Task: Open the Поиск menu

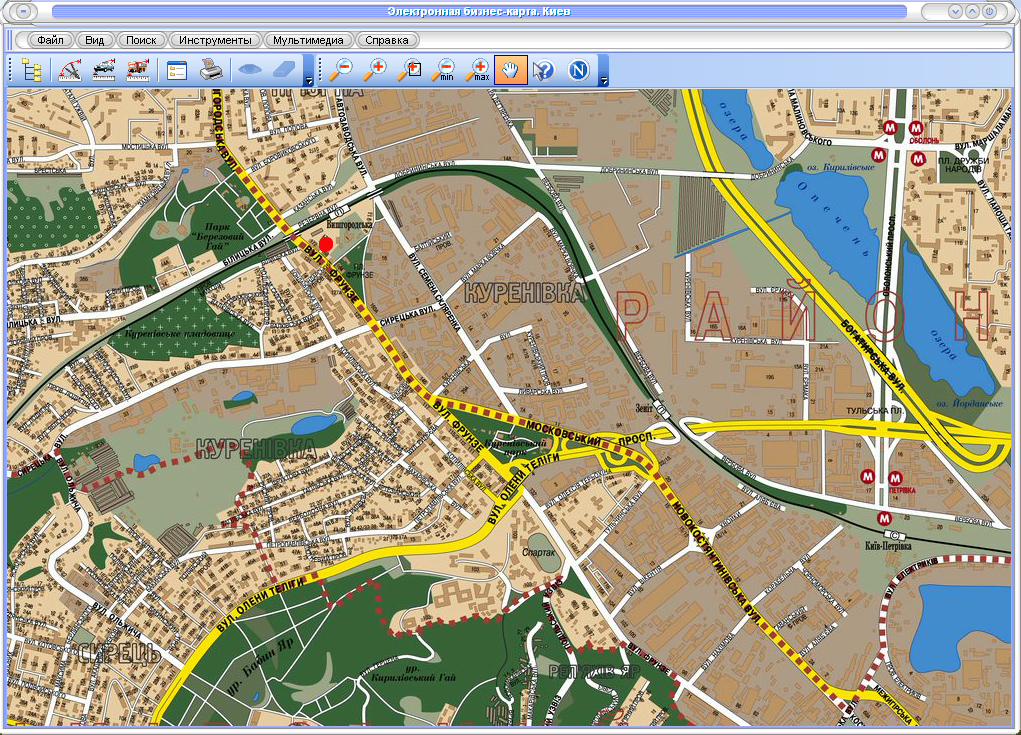Action: coord(141,40)
